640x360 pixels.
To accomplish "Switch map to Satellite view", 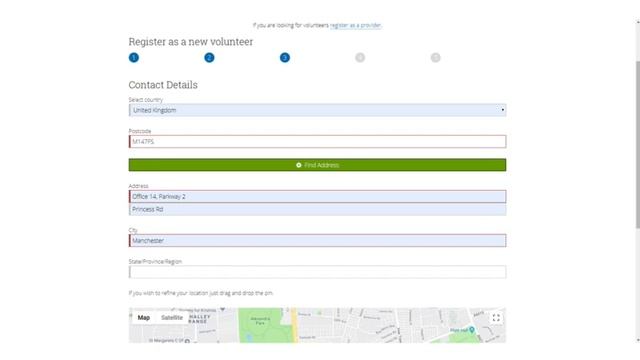I will click(x=172, y=318).
